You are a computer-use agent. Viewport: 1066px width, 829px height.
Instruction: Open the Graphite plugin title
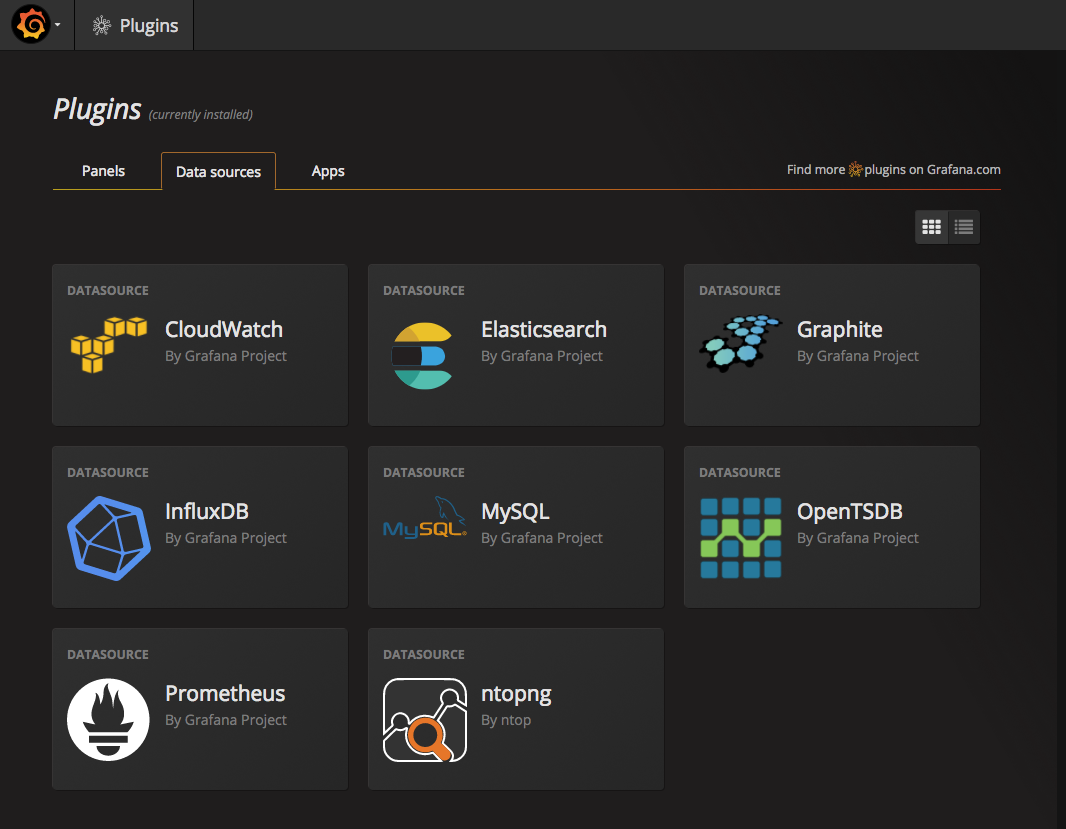pos(840,330)
